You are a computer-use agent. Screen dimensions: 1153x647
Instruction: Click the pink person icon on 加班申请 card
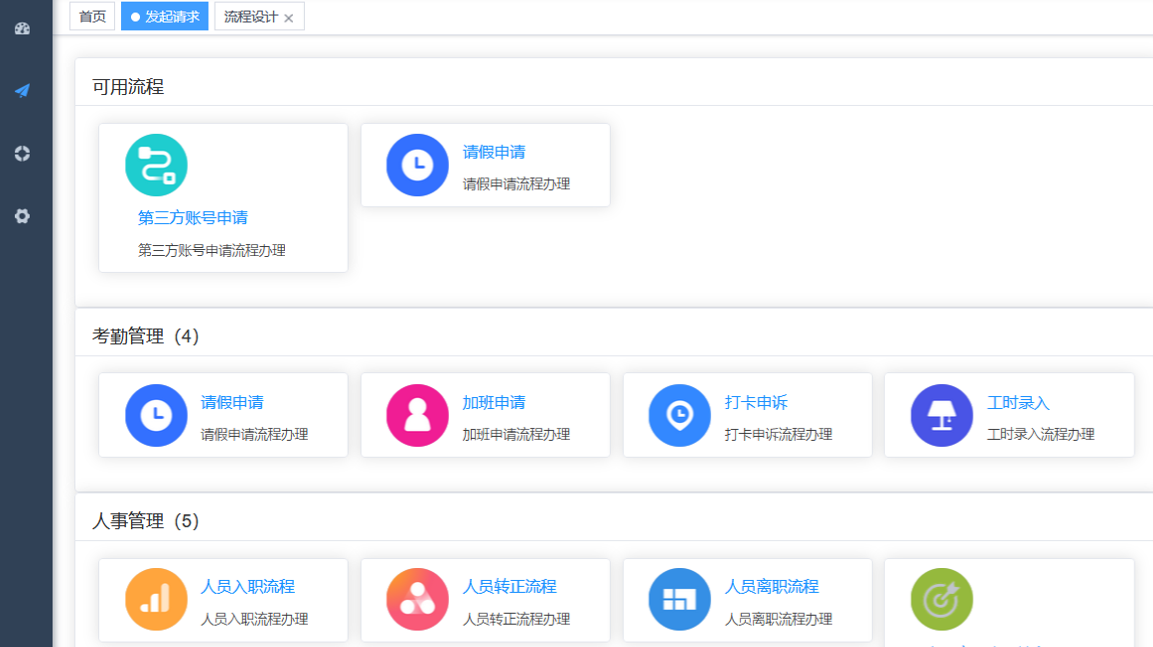[417, 415]
